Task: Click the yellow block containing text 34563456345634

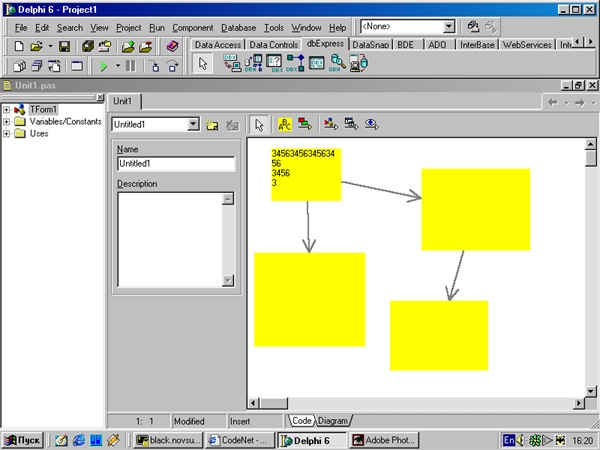Action: 305,173
